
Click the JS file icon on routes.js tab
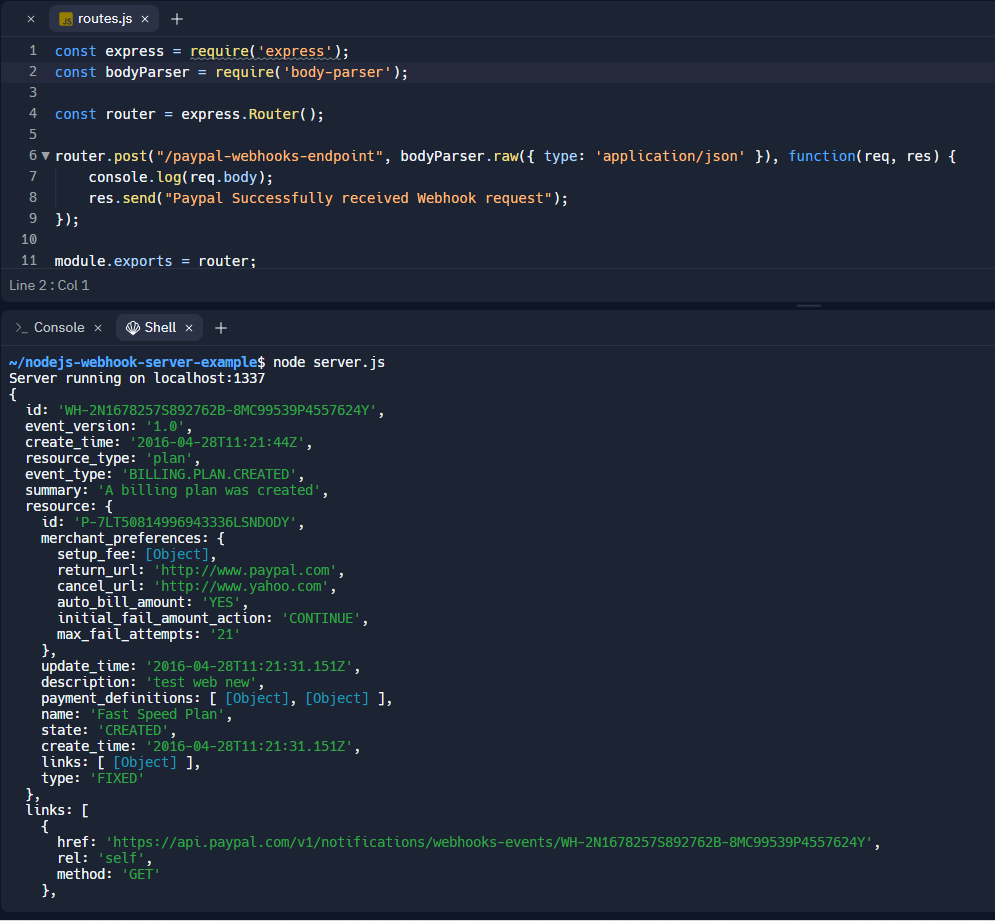click(x=65, y=20)
